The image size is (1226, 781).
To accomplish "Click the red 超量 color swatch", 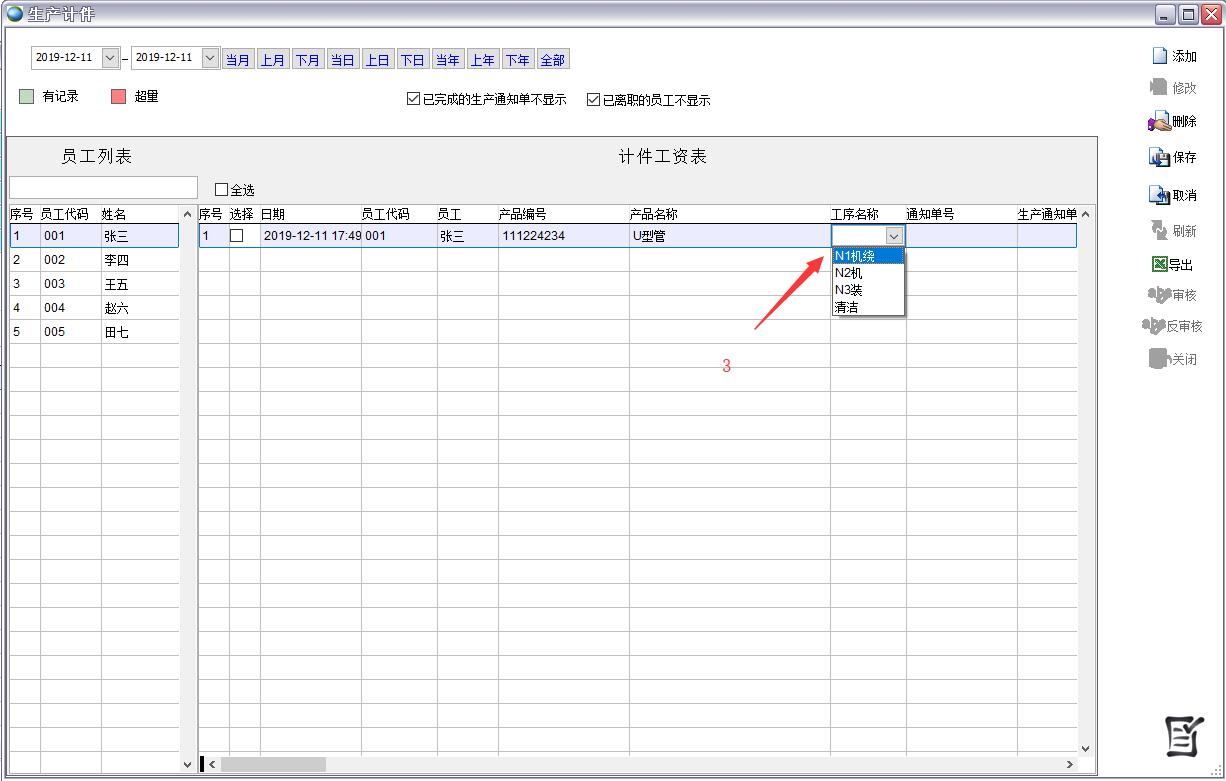I will click(x=118, y=97).
